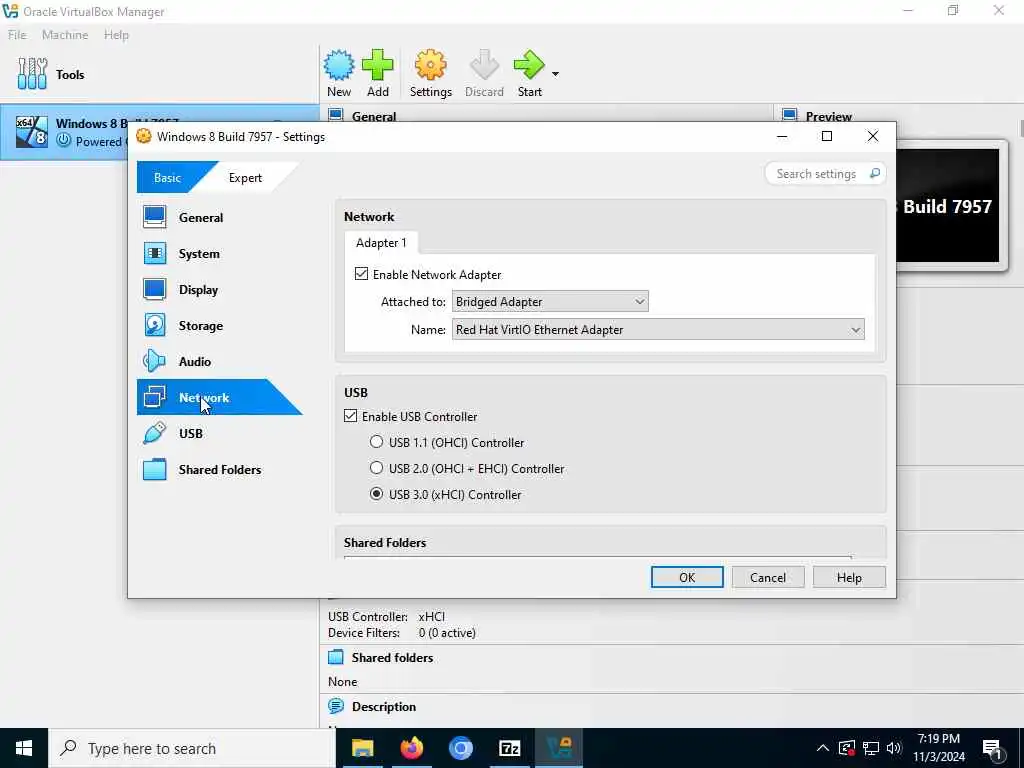Select the Network category icon in the sidebar
1024x768 pixels.
click(155, 397)
